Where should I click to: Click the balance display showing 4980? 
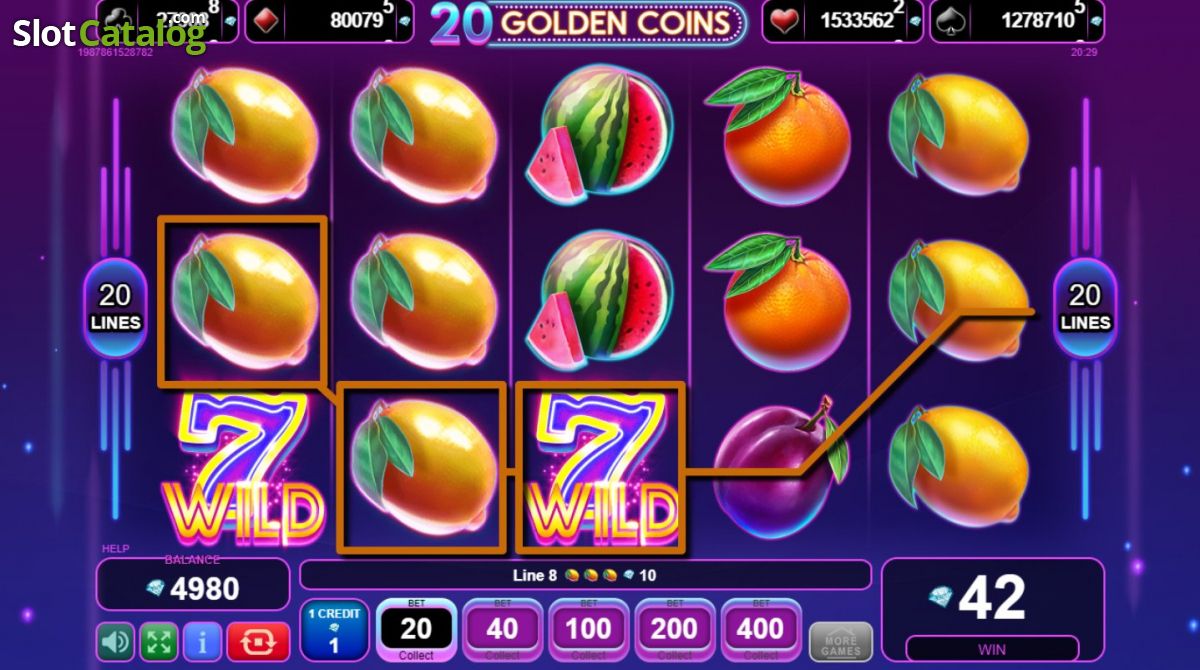tap(193, 586)
